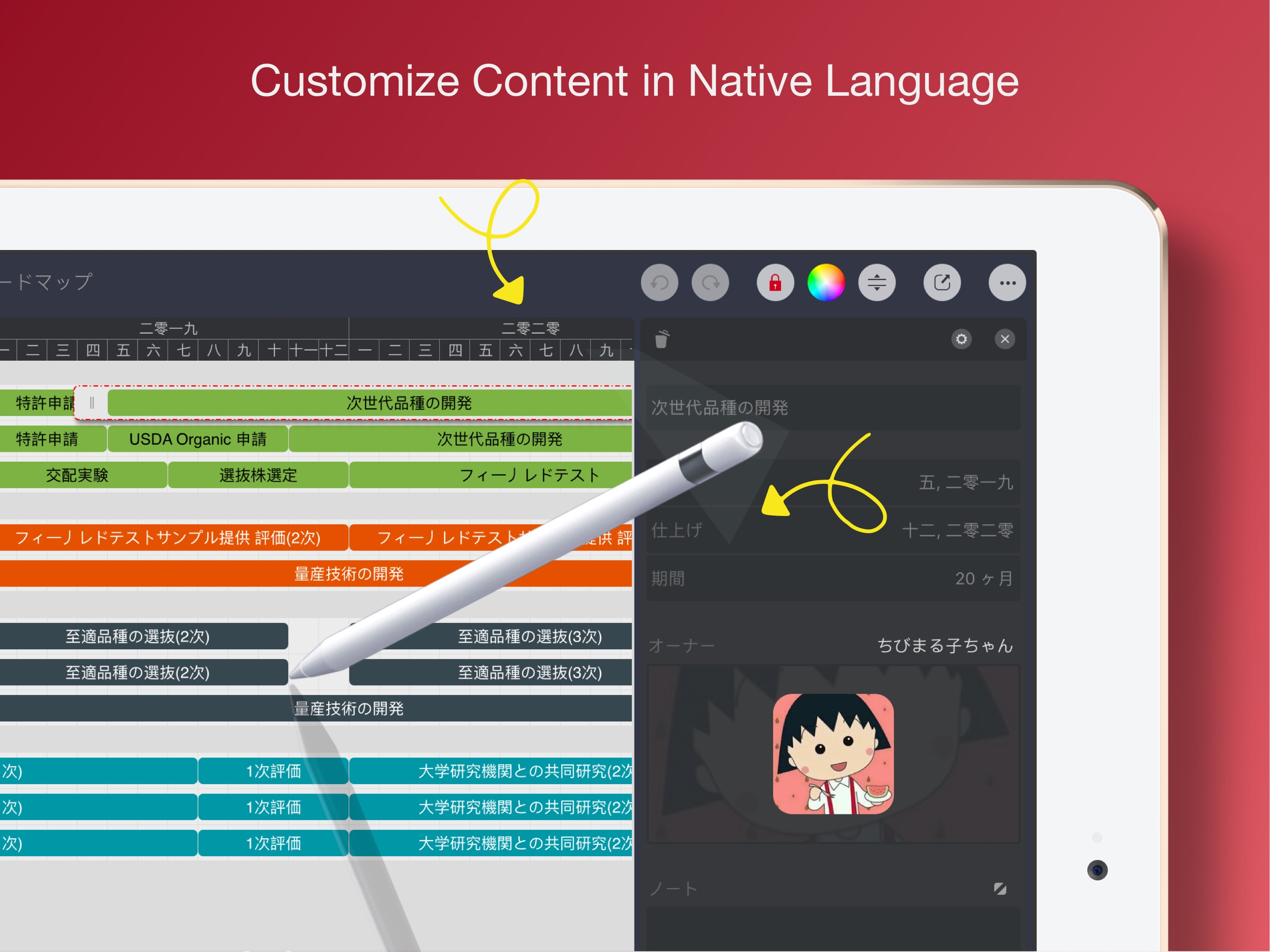Image resolution: width=1270 pixels, height=952 pixels.
Task: Select the USDA Organic 申請 bar
Action: coord(198,439)
